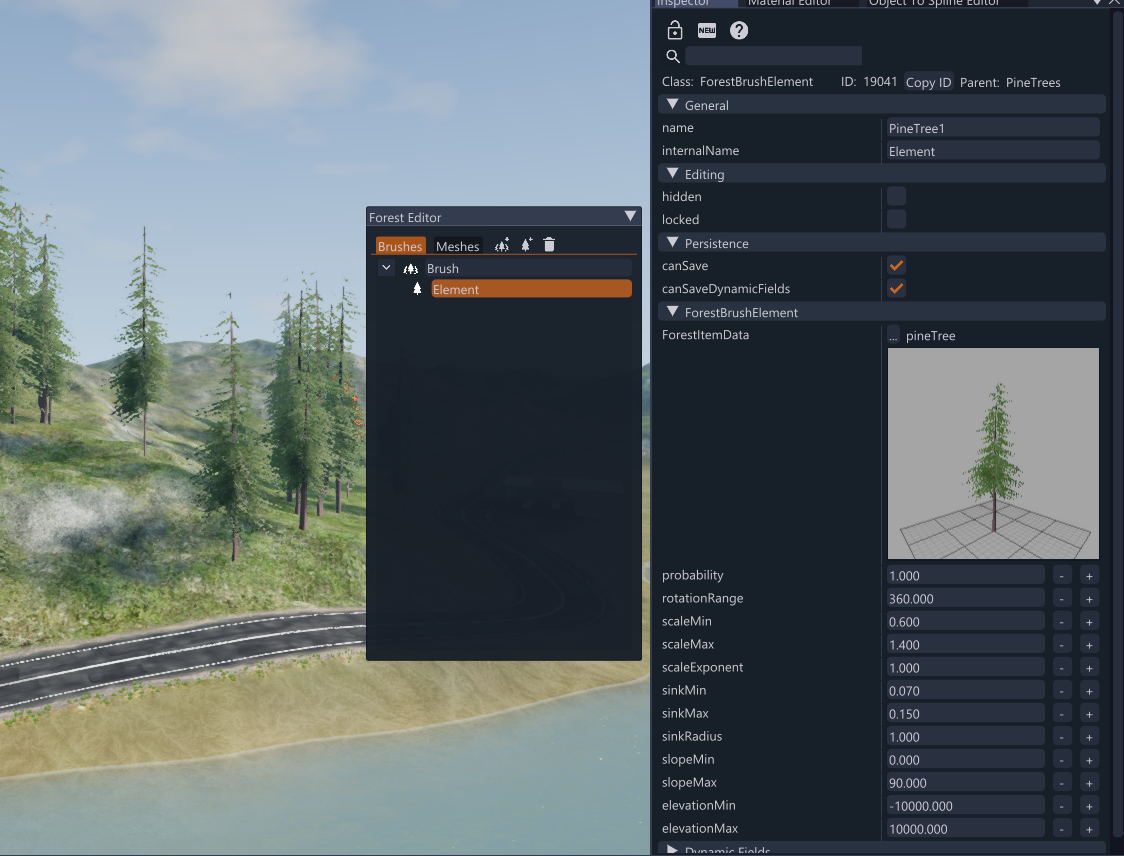The width and height of the screenshot is (1124, 856).
Task: Increase scaleMin with plus button
Action: pos(1089,622)
